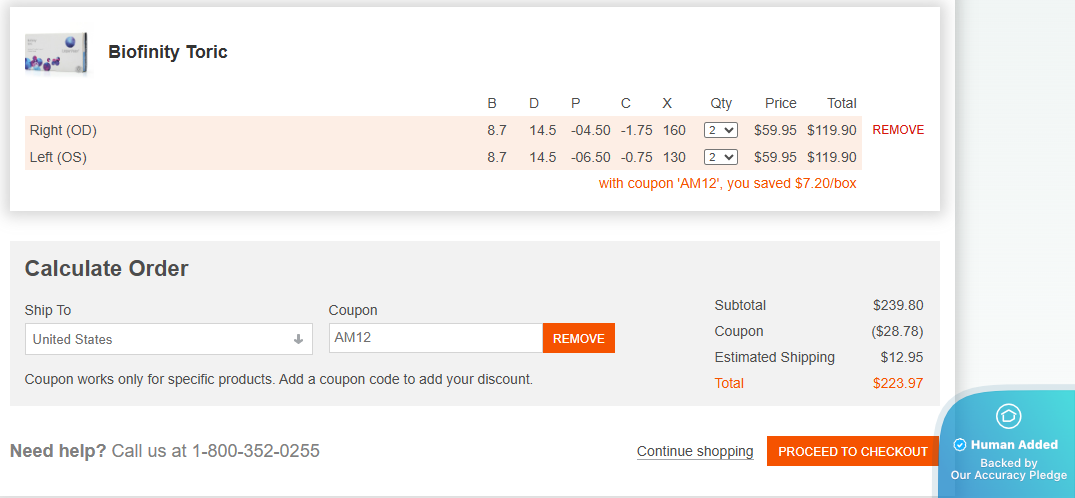Click the down arrow in Ship To field

point(298,339)
